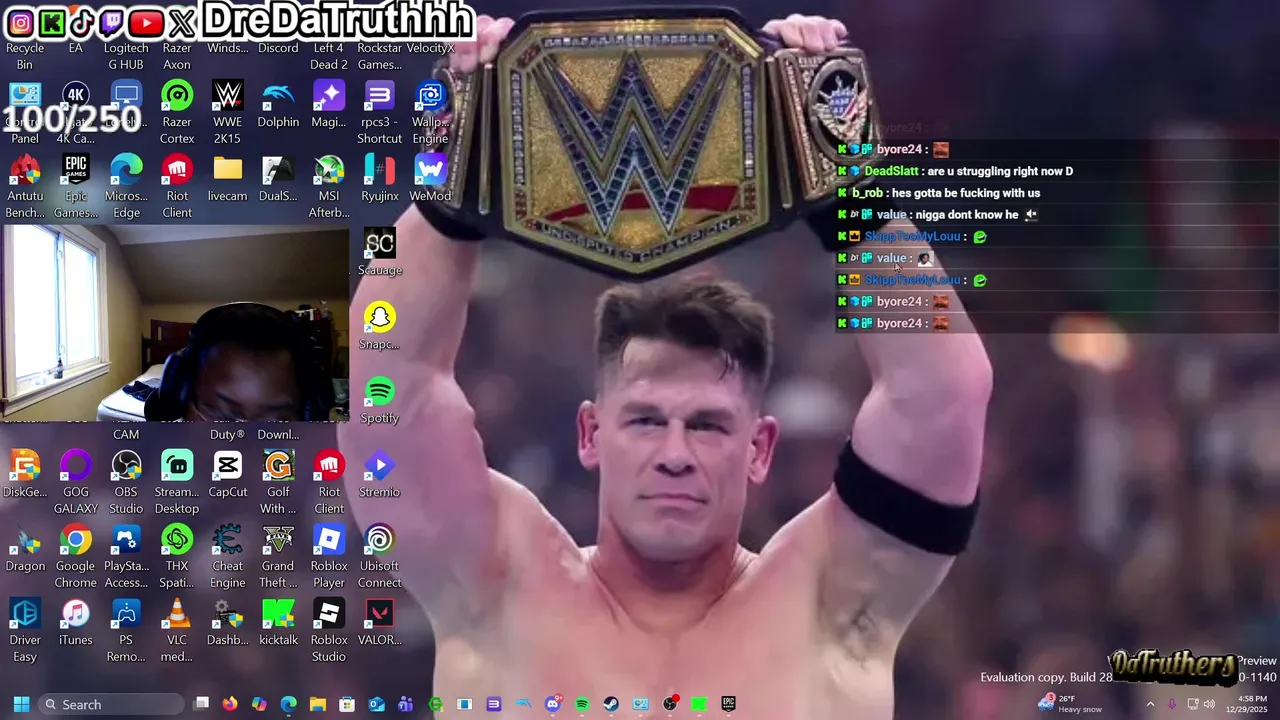Open the clock and calendar flyout
The width and height of the screenshot is (1280, 720).
[x=1247, y=704]
